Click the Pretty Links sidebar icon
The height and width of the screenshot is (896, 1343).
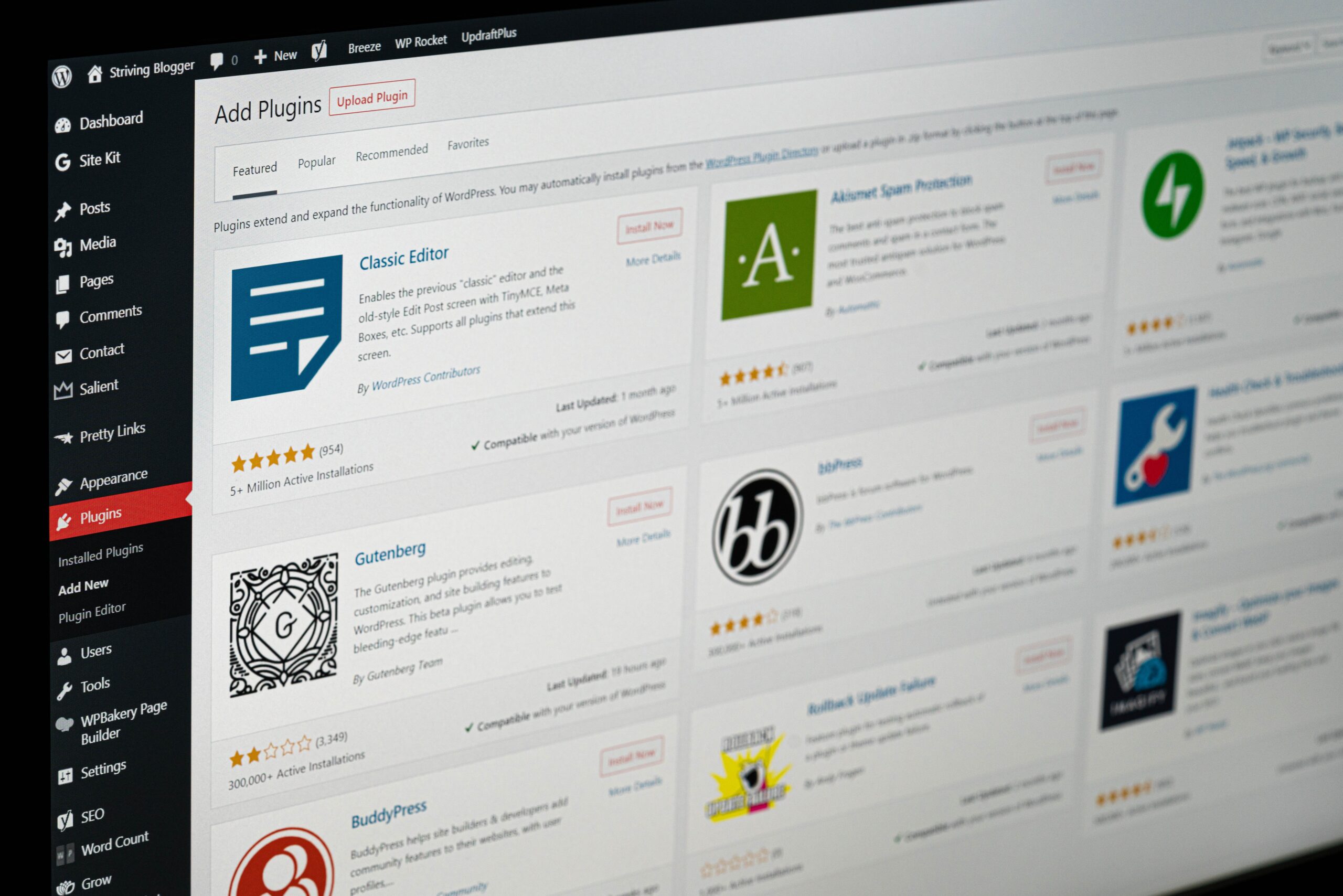coord(63,431)
